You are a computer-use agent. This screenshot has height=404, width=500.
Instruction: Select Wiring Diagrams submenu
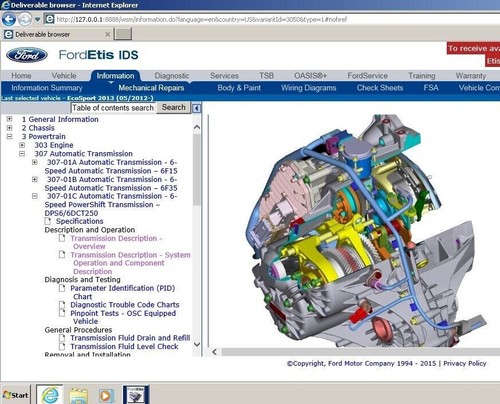click(308, 88)
